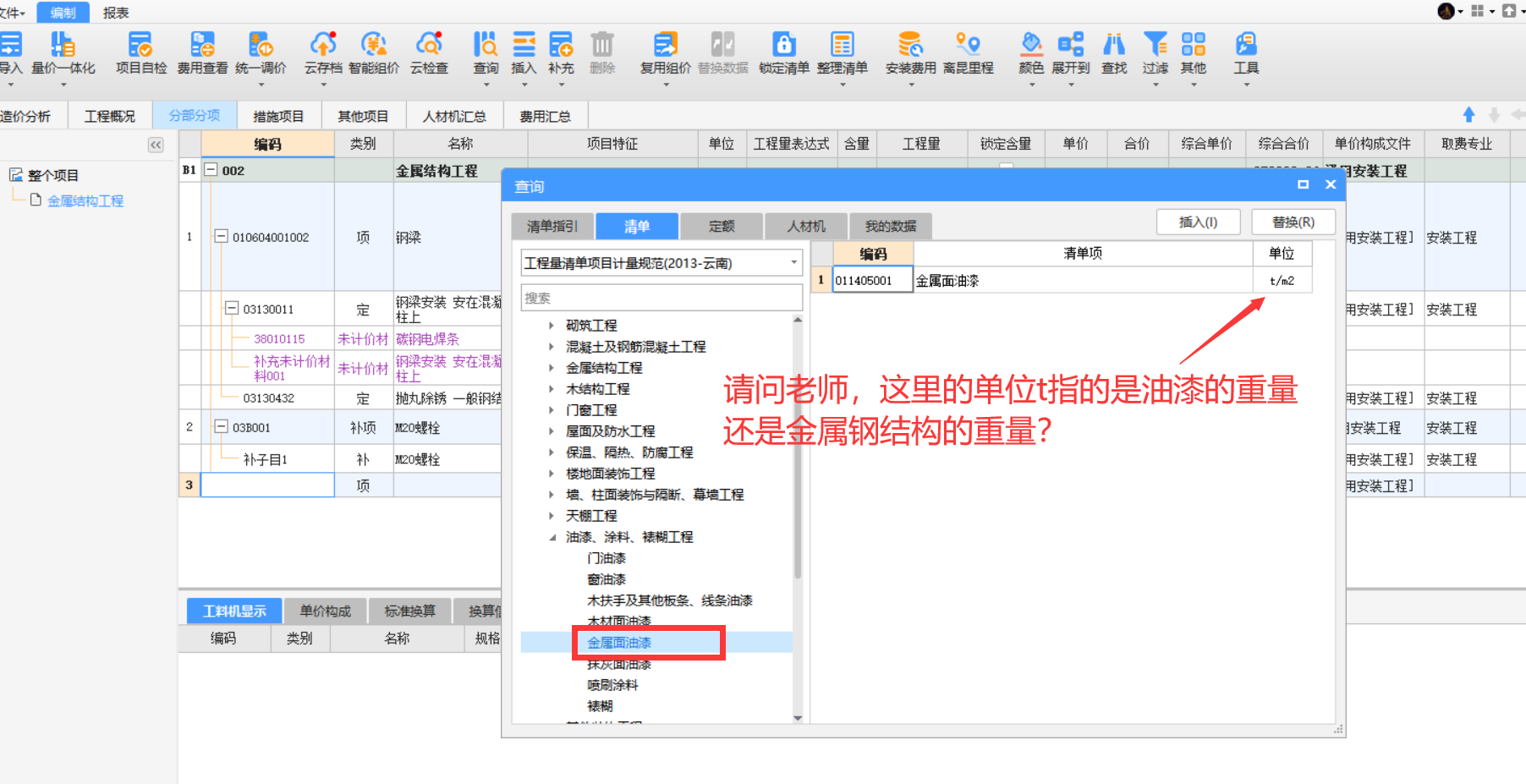Select the 38010115 material row
This screenshot has height=784, width=1526.
point(279,338)
